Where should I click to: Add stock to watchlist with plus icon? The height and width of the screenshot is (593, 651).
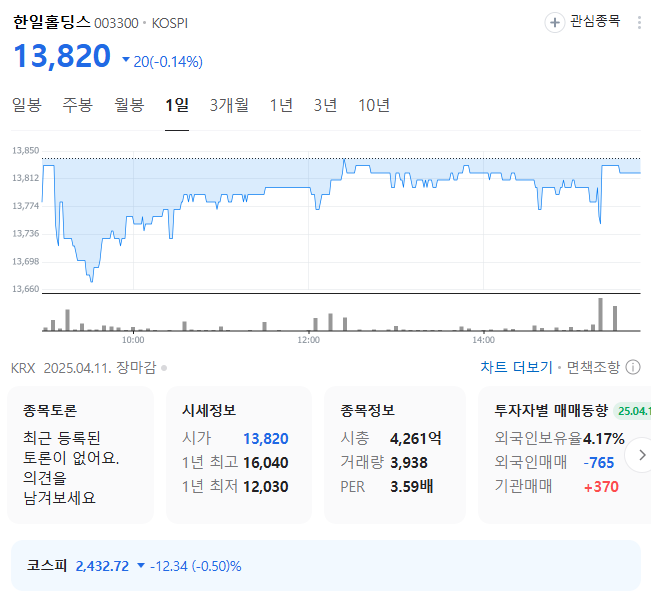554,22
